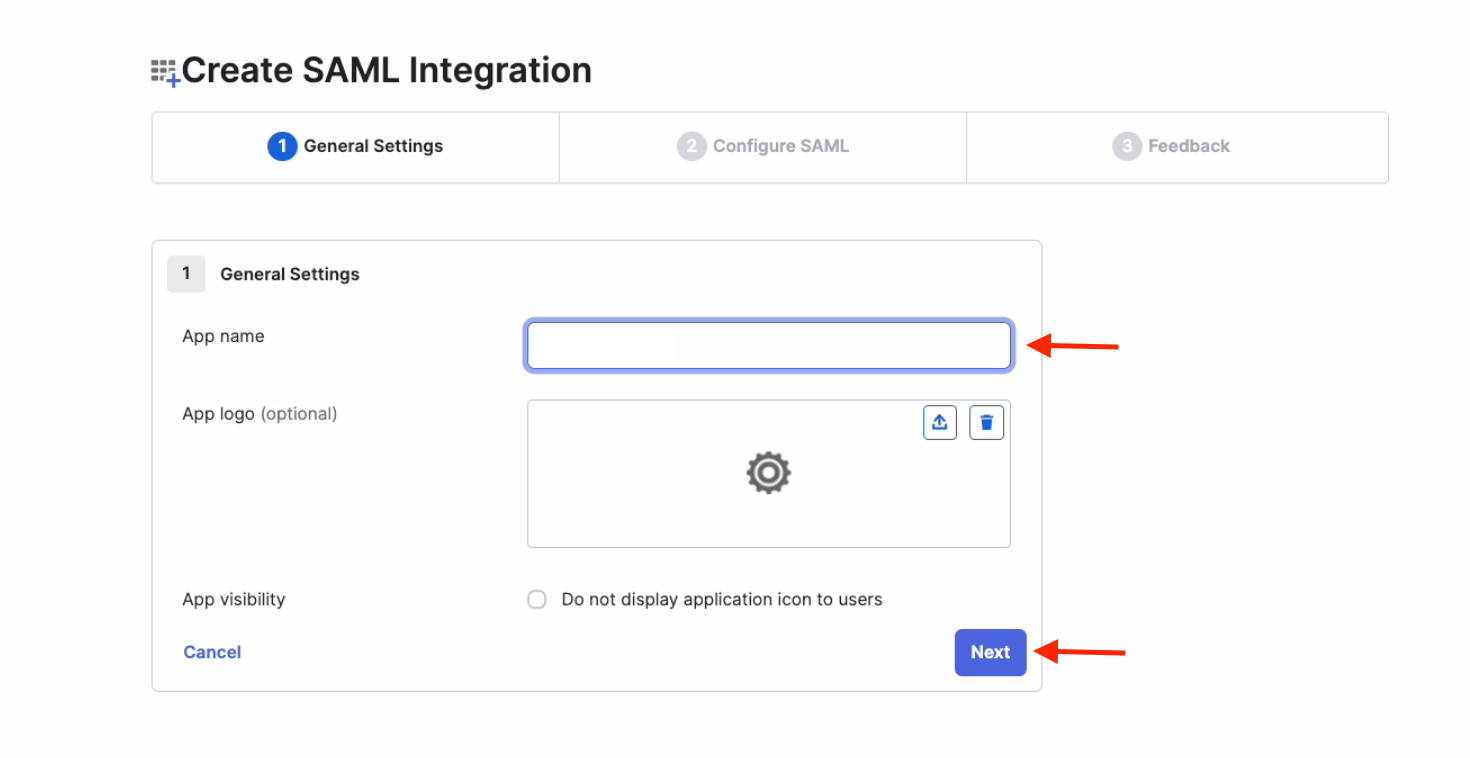Click the "App visibility" label

(x=233, y=600)
